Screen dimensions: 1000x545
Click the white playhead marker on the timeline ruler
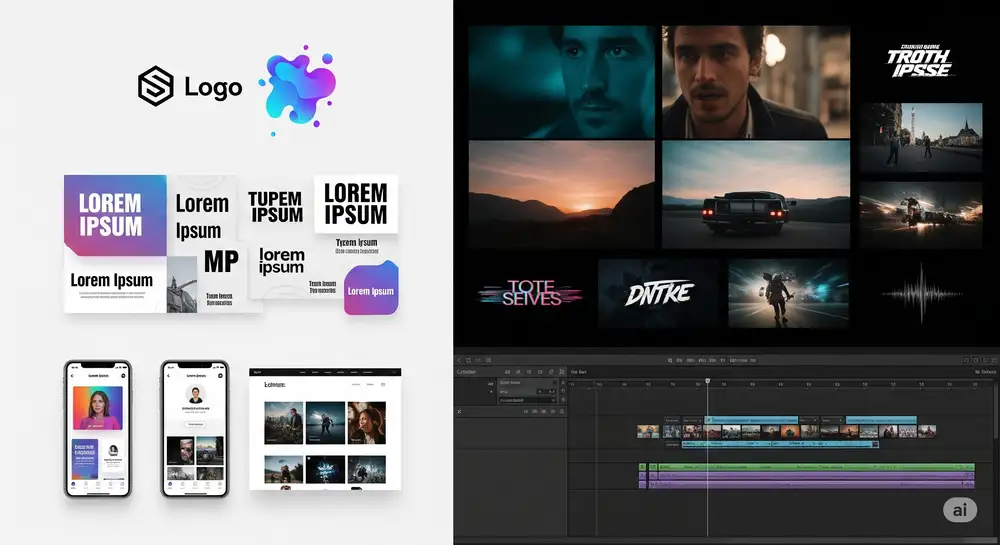pos(707,381)
